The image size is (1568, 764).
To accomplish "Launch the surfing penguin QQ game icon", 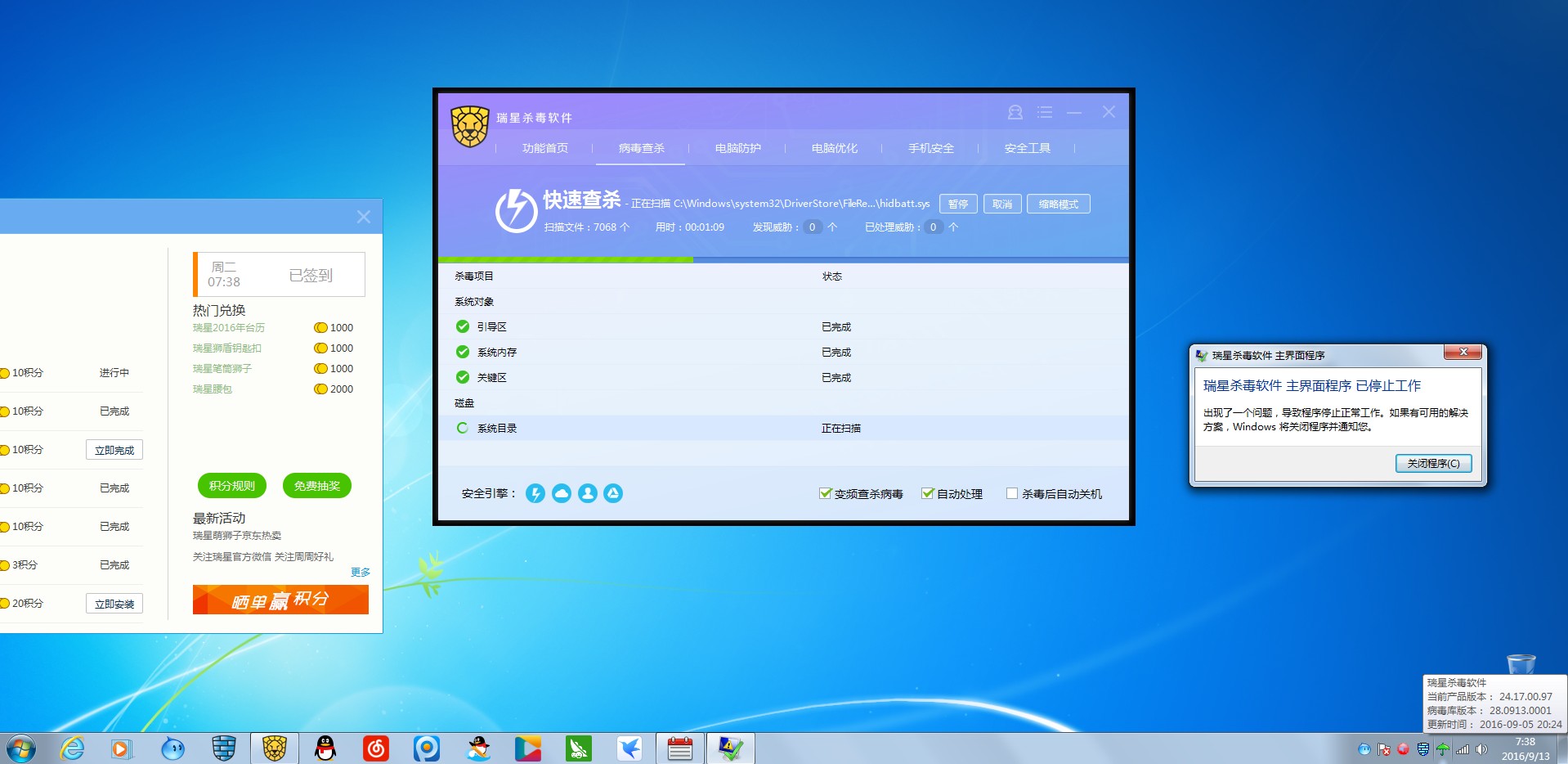I will (x=477, y=748).
